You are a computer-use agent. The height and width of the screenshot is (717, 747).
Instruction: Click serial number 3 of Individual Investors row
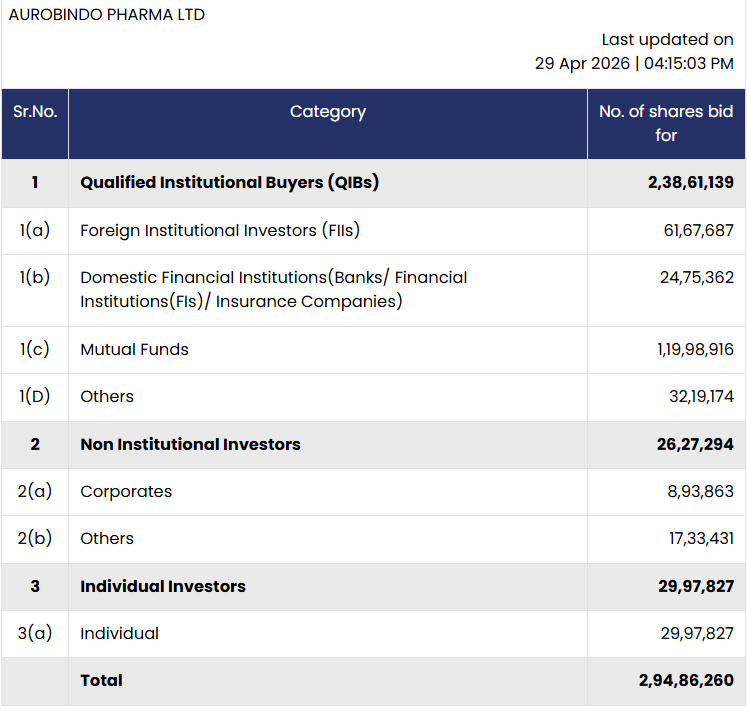click(35, 586)
